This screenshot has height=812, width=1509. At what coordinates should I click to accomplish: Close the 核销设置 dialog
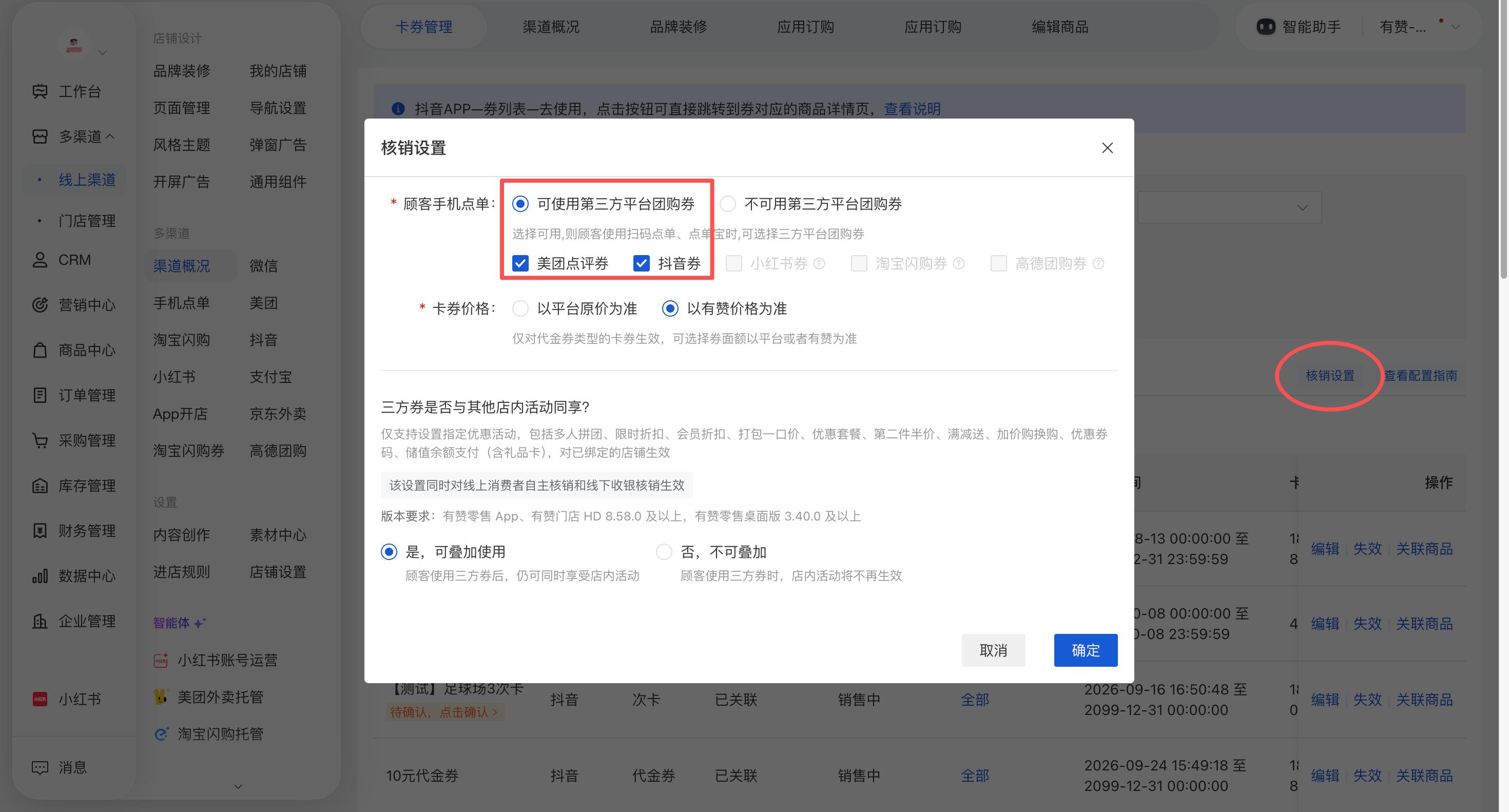coord(1107,148)
